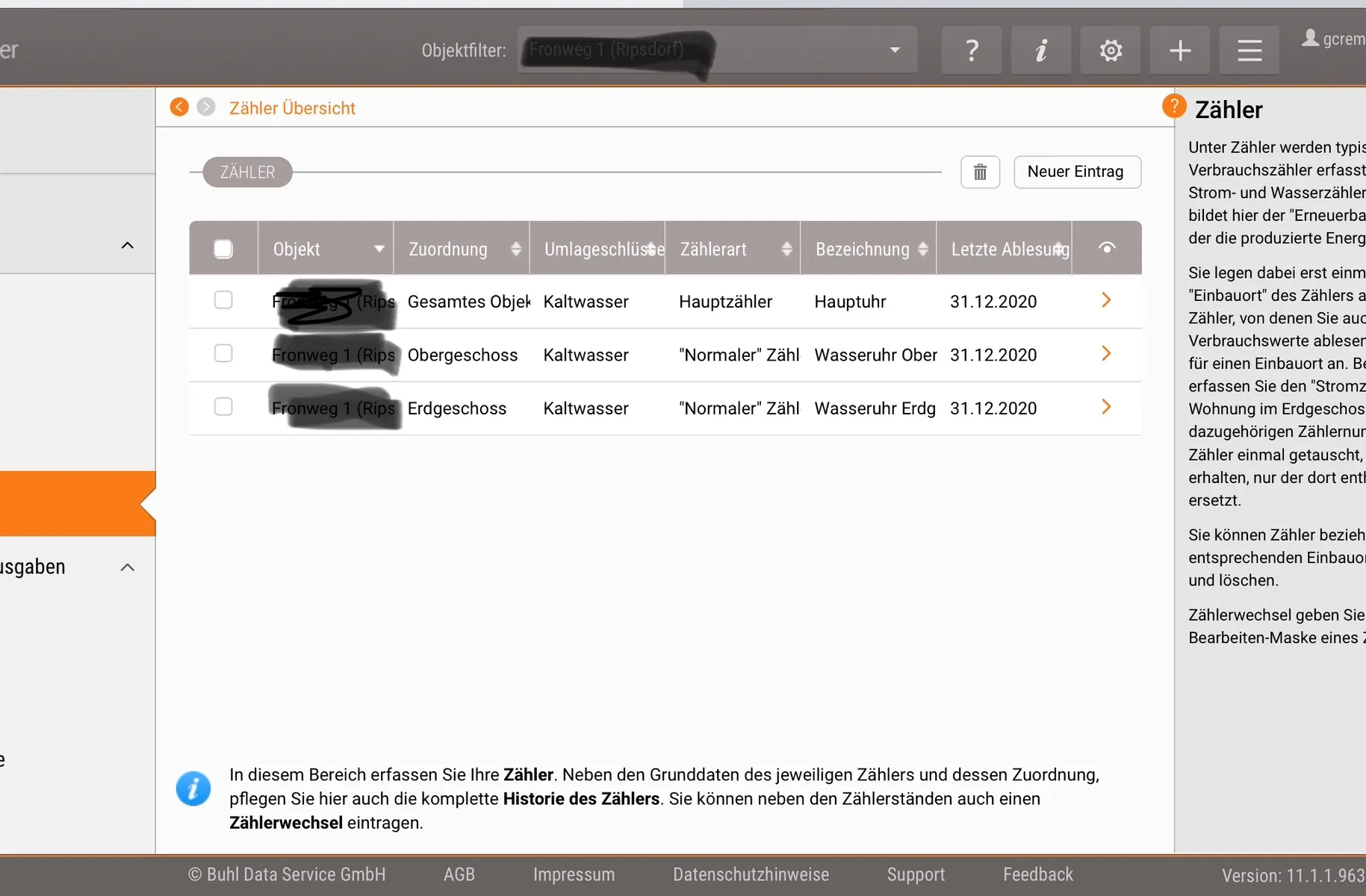Go back with the orange left arrow
This screenshot has width=1366, height=896.
[x=179, y=108]
